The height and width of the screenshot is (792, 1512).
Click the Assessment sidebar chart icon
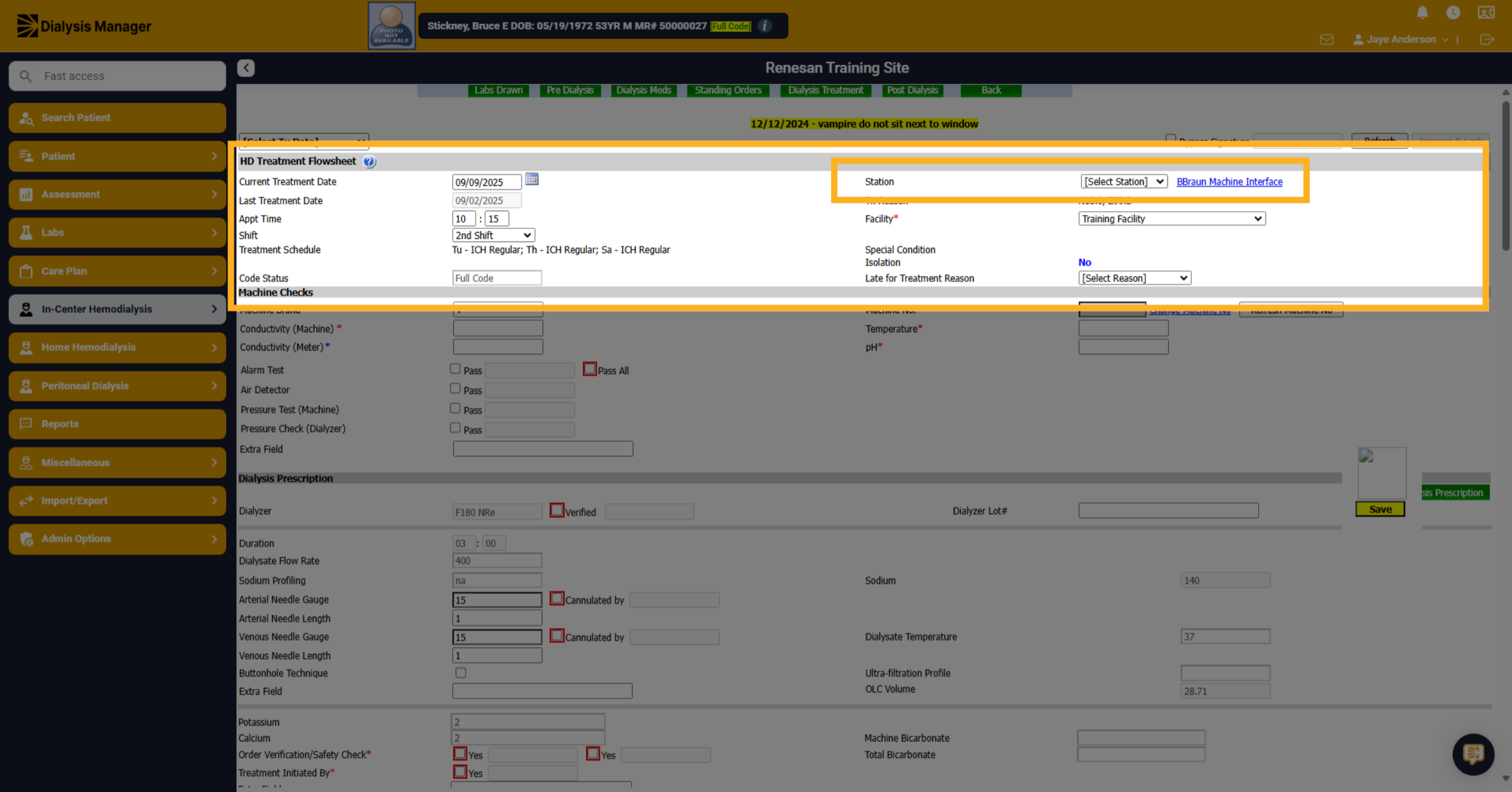click(x=26, y=195)
